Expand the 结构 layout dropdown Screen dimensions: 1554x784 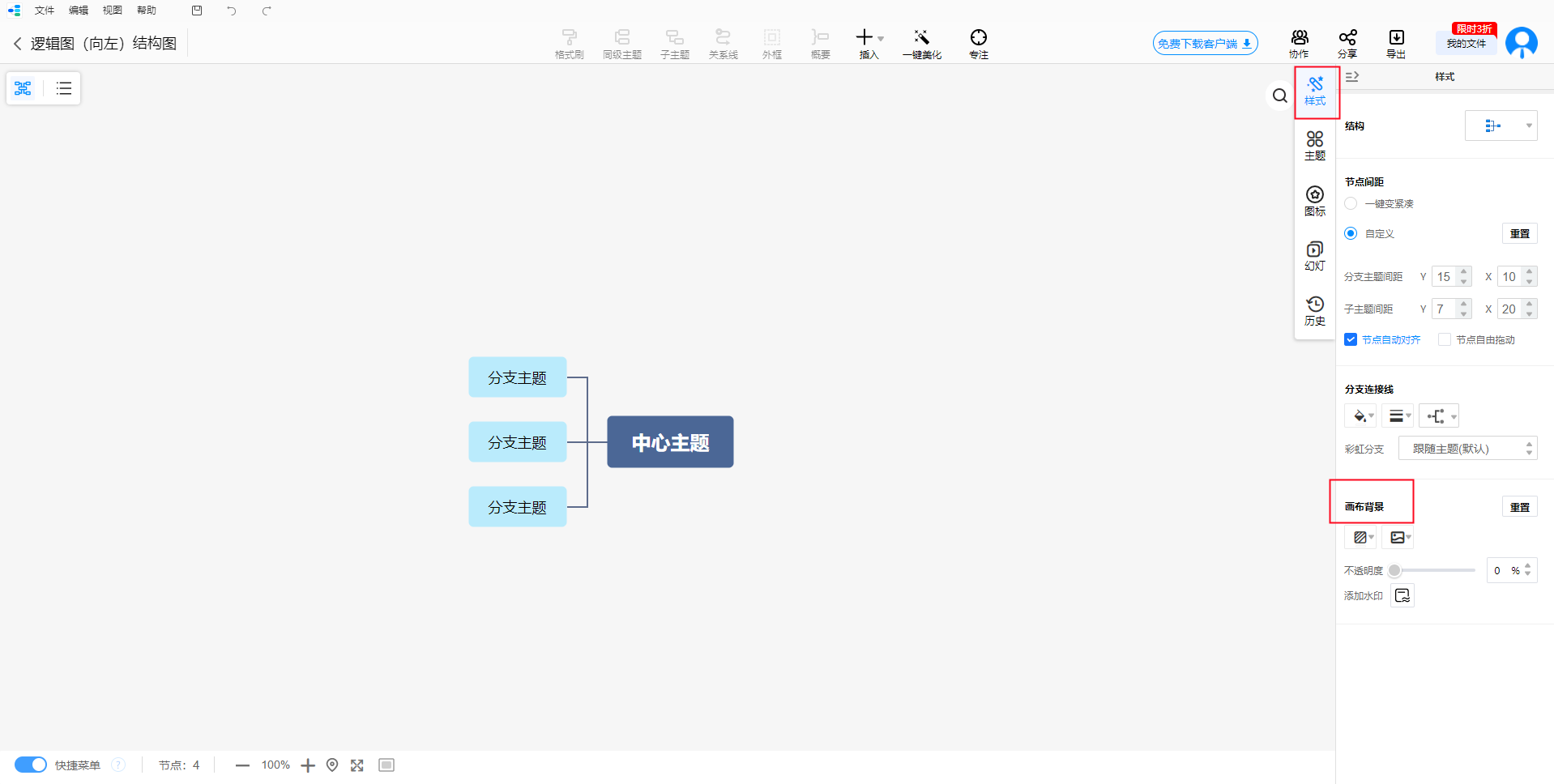coord(1501,126)
